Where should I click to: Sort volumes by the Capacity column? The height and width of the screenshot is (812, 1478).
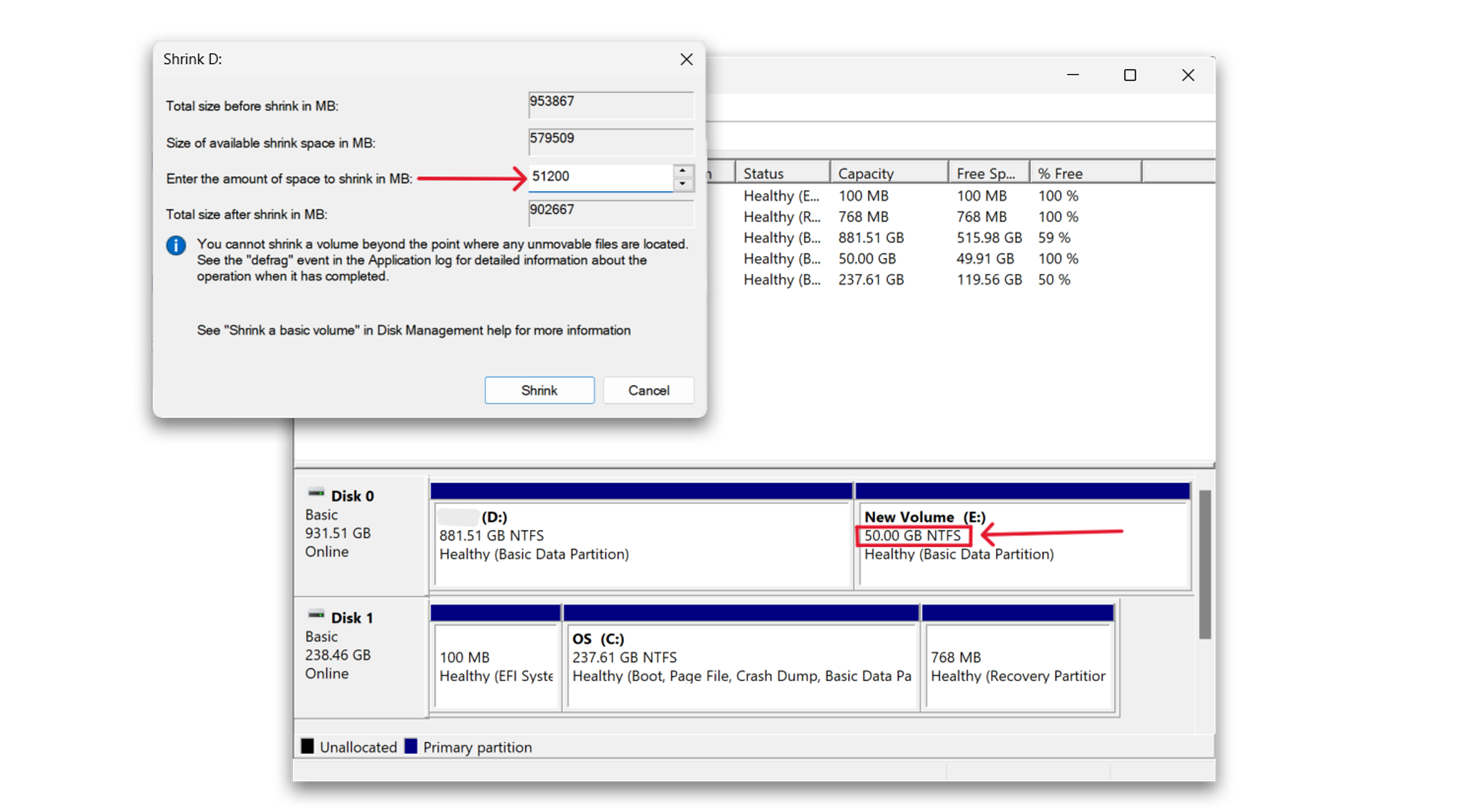[x=866, y=172]
